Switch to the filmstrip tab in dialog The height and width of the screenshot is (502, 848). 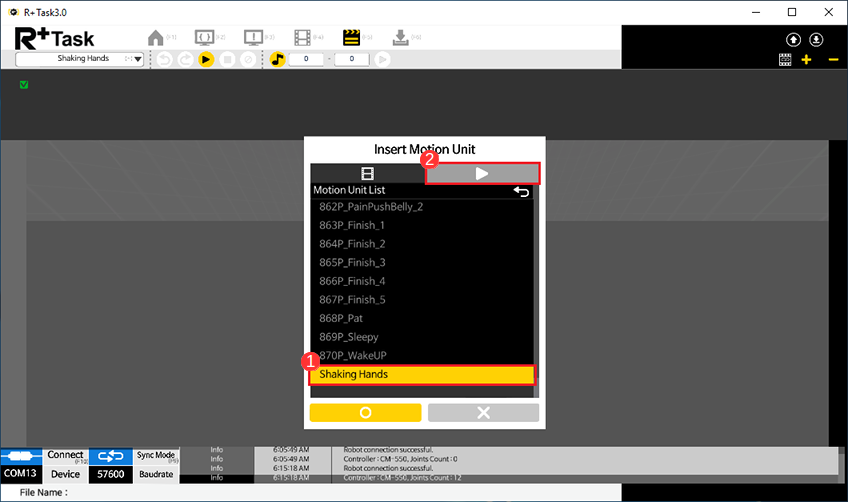(367, 173)
